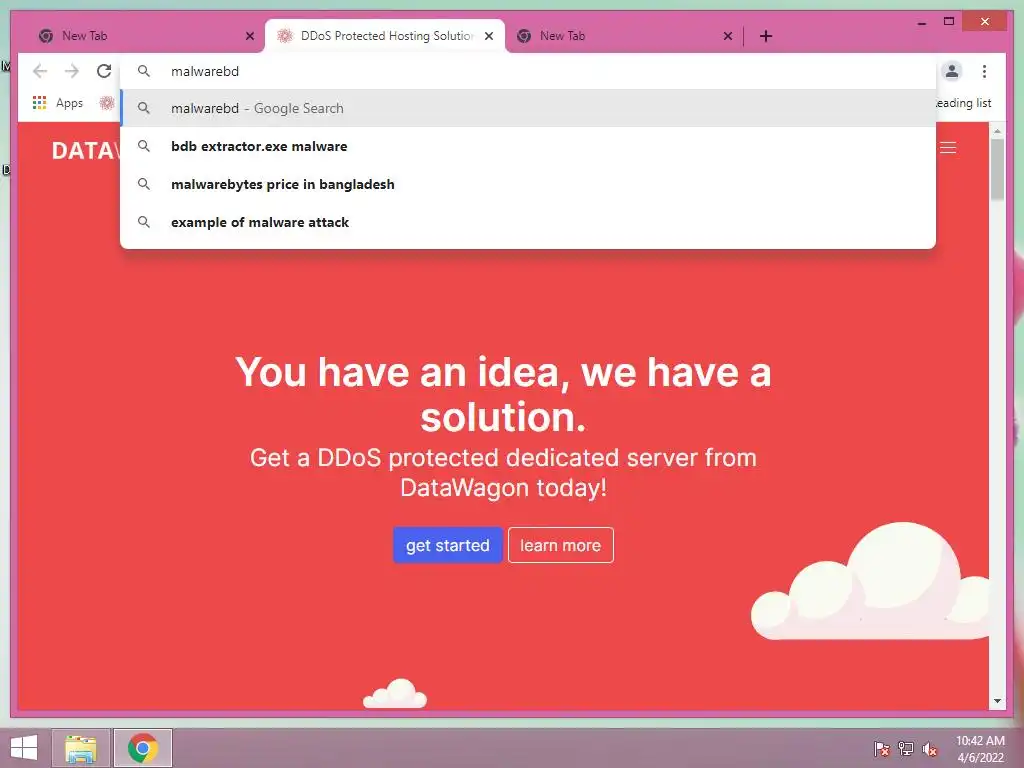1024x768 pixels.
Task: Reload the page with the refresh icon
Action: tap(104, 71)
